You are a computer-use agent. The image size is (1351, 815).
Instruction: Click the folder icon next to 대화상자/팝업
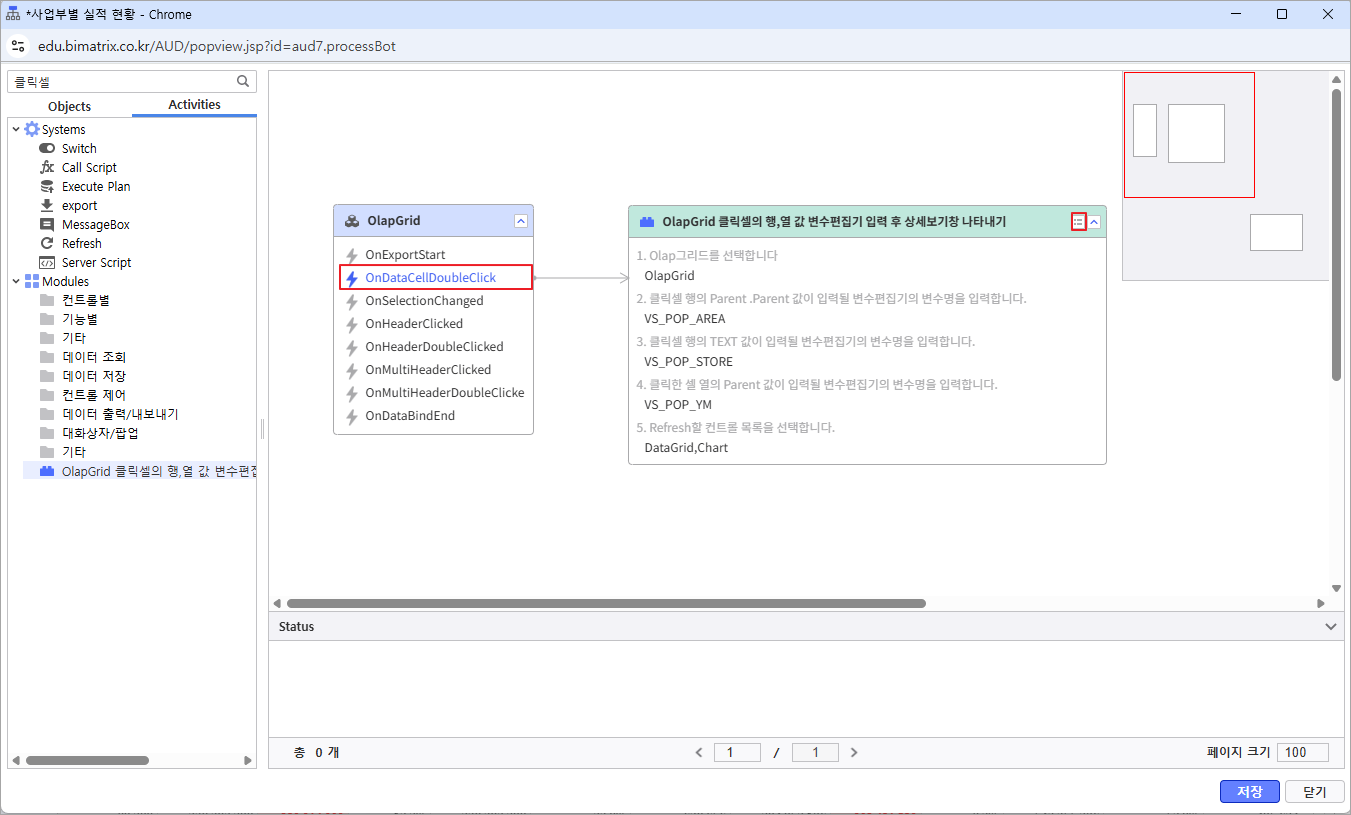click(x=47, y=433)
